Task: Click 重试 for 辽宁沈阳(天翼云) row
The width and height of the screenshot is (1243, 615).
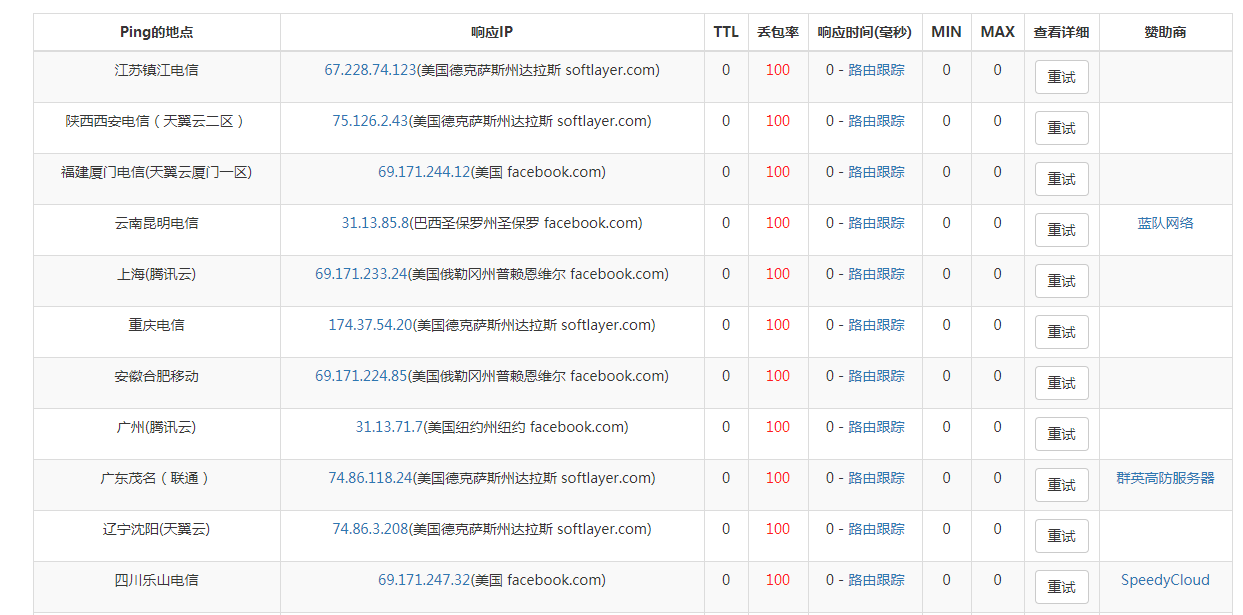Action: pos(1061,536)
